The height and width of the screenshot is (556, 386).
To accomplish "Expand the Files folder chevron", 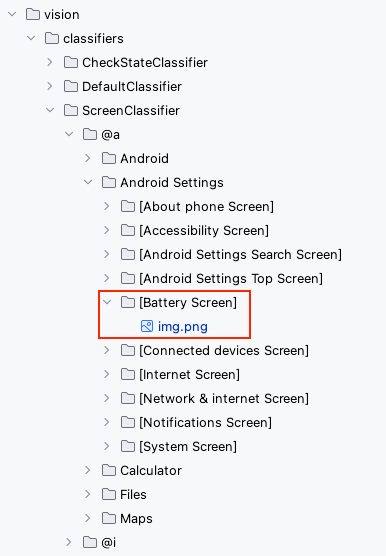I will (88, 494).
